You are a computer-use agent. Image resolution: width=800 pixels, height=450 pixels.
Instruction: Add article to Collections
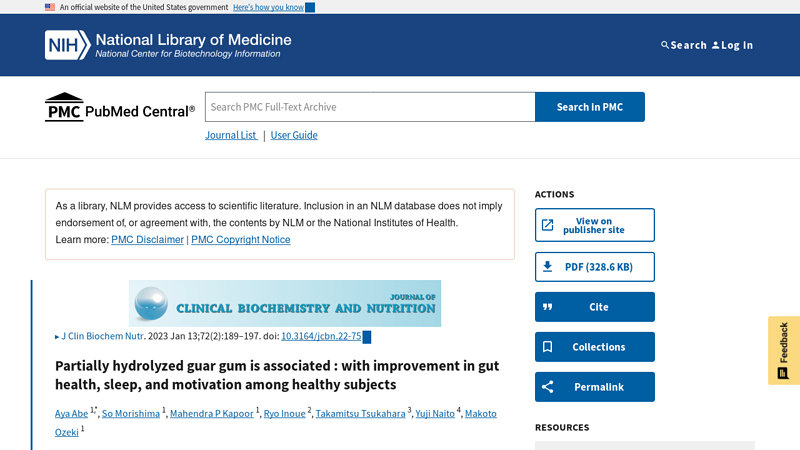pos(594,347)
